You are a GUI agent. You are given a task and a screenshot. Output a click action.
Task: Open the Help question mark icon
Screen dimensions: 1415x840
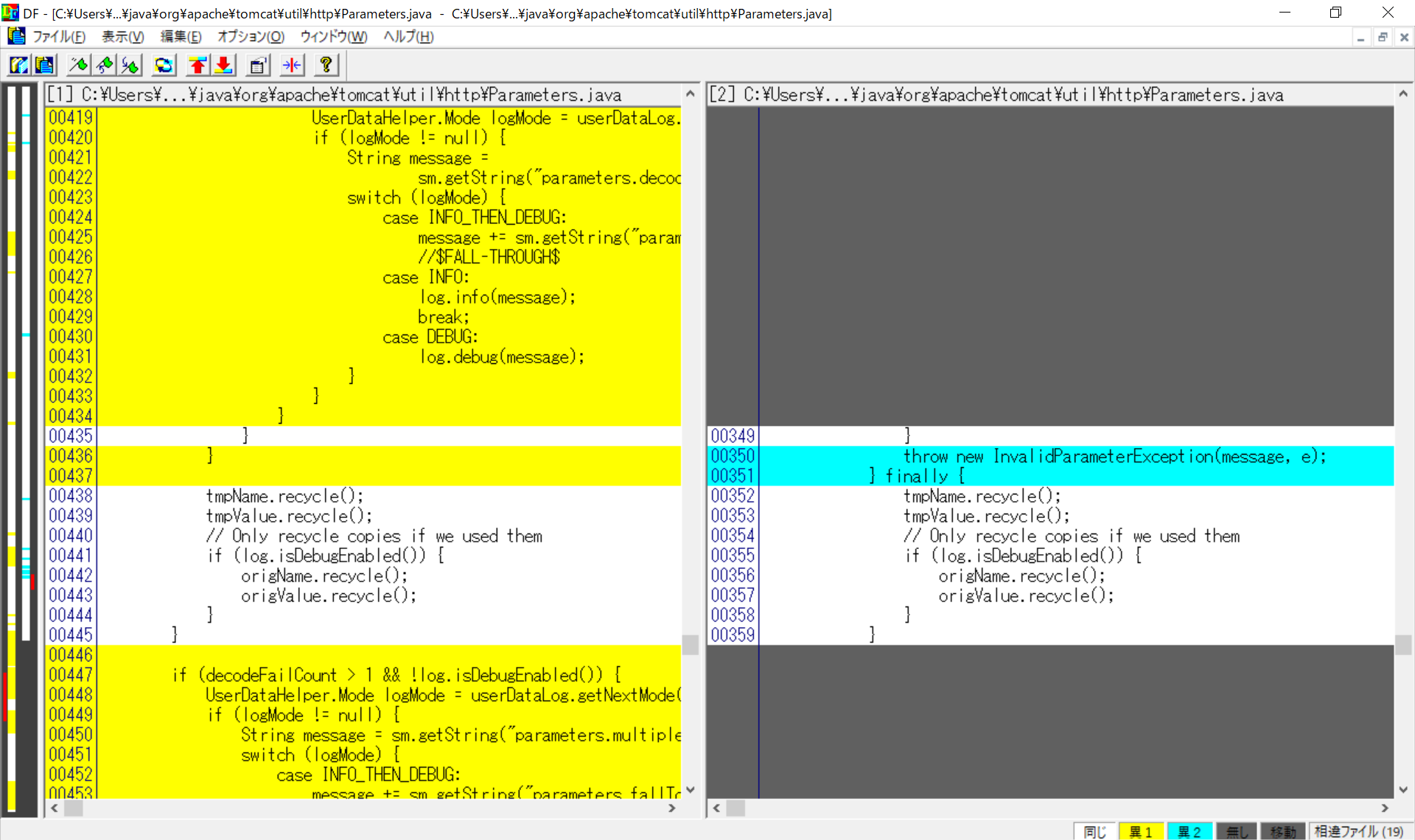(325, 65)
